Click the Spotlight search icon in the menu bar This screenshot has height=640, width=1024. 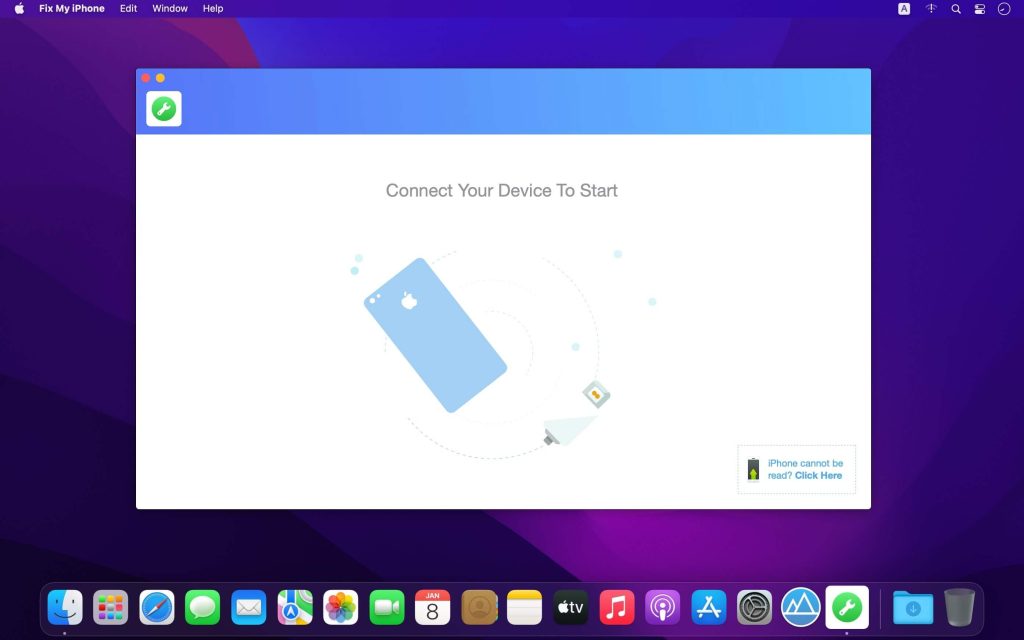pos(956,8)
